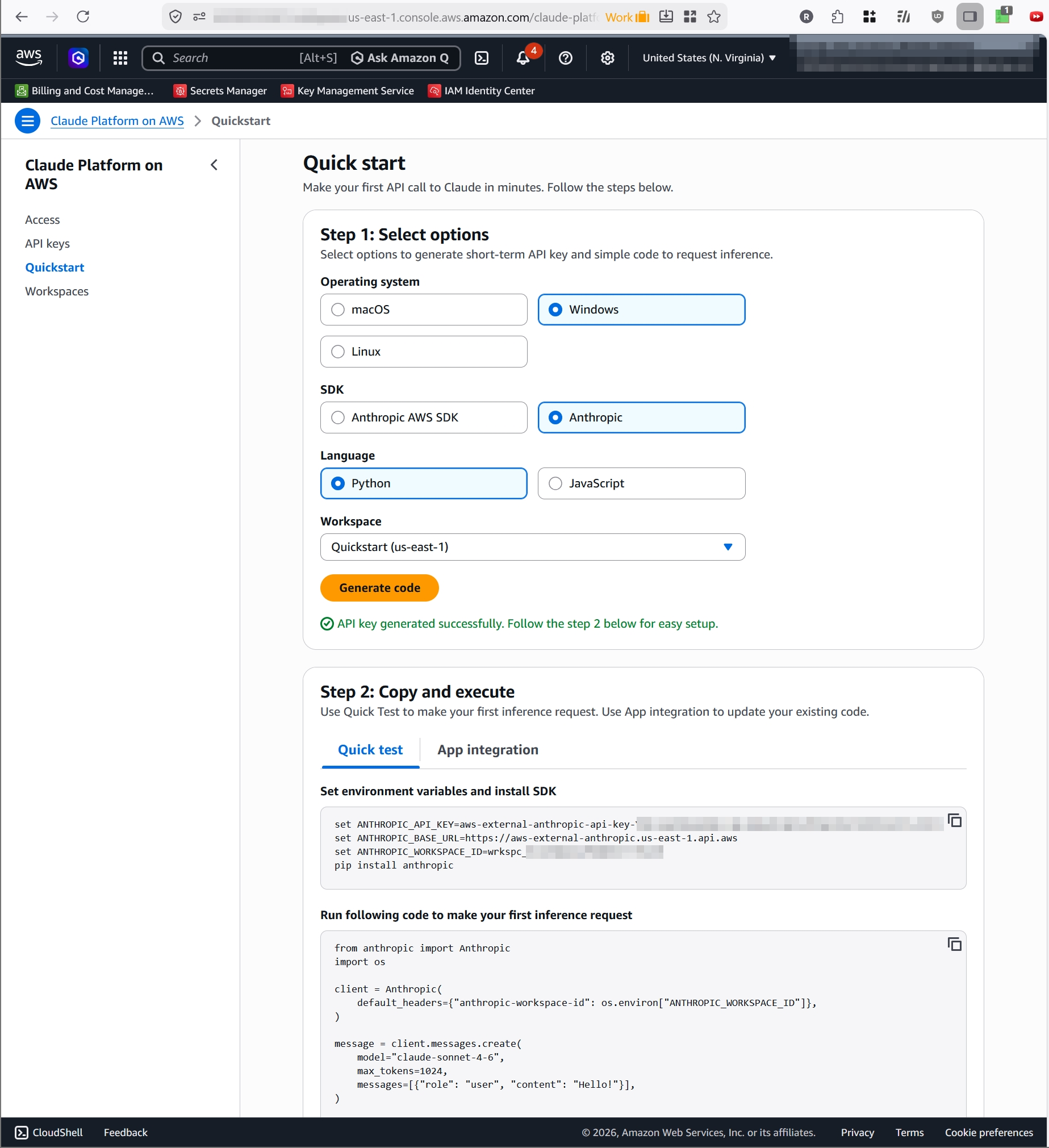
Task: Click the AWS logo home icon
Action: click(28, 57)
